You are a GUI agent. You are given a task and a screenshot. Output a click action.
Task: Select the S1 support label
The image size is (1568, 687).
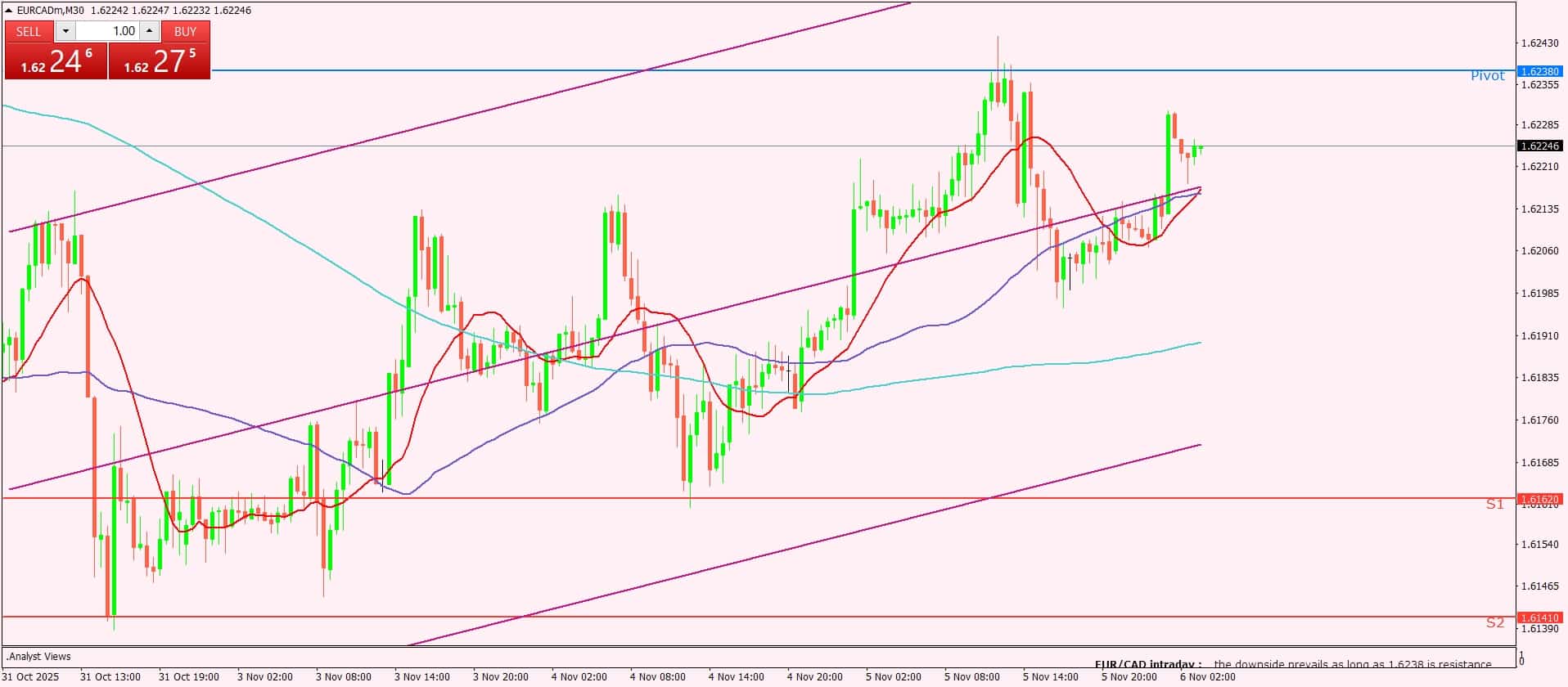coord(1495,505)
